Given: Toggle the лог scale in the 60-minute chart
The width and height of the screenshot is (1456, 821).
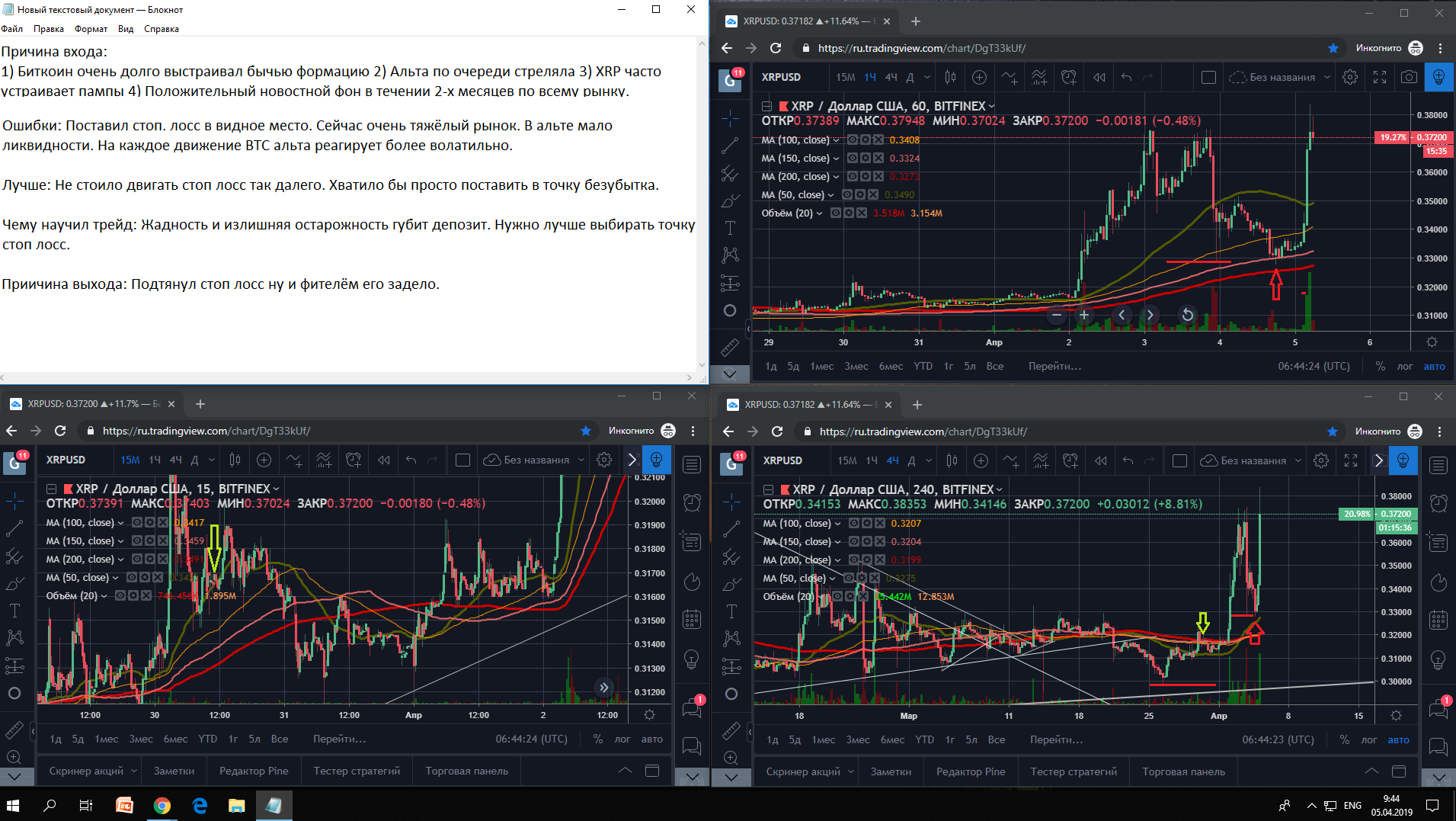Looking at the screenshot, I should (1404, 366).
